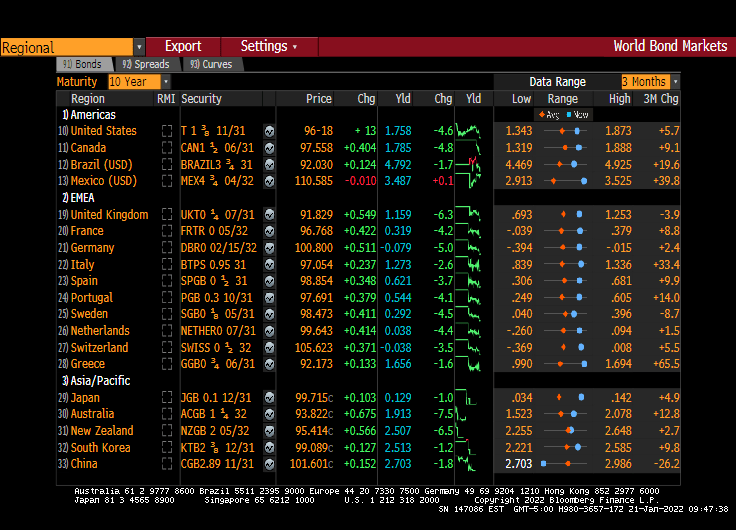Click the chart icon in Greece row
The width and height of the screenshot is (736, 530).
pyautogui.click(x=269, y=364)
